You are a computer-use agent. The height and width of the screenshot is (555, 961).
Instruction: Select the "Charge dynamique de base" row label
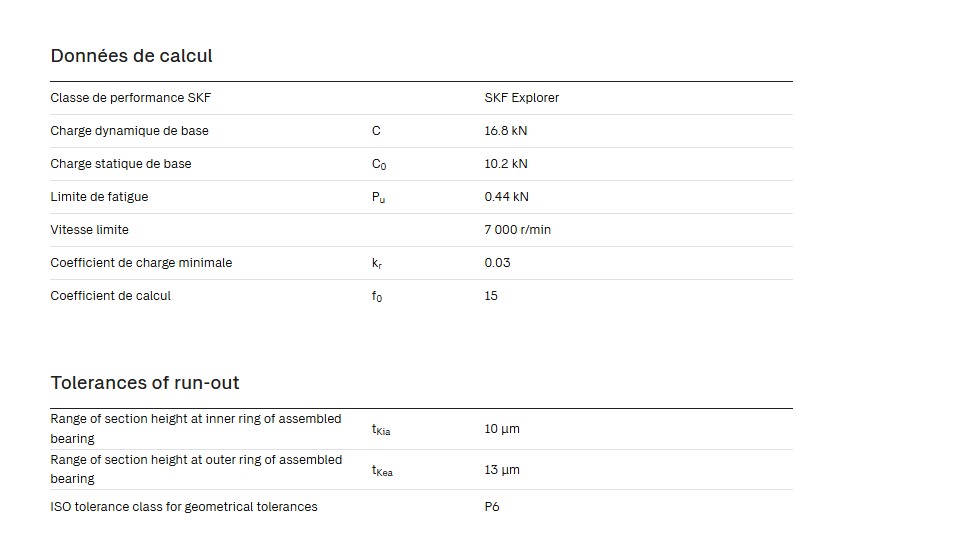(x=129, y=131)
